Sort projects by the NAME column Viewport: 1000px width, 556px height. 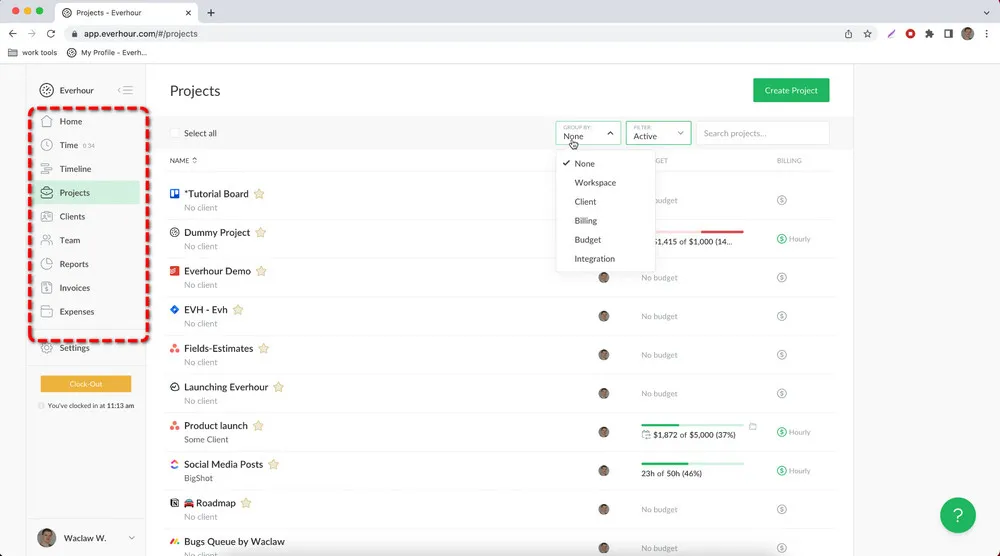[183, 161]
